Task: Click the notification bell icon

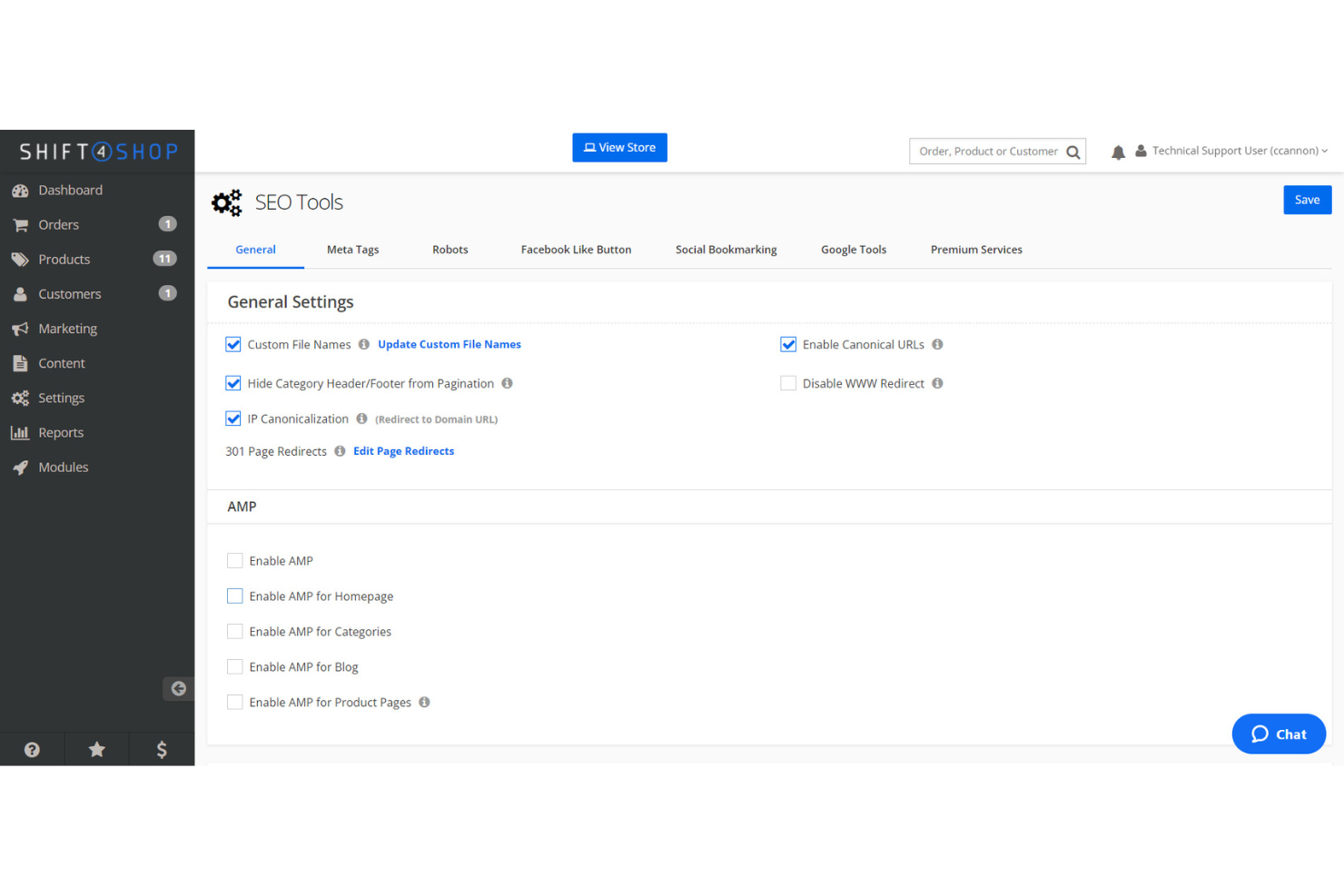Action: pyautogui.click(x=1118, y=151)
